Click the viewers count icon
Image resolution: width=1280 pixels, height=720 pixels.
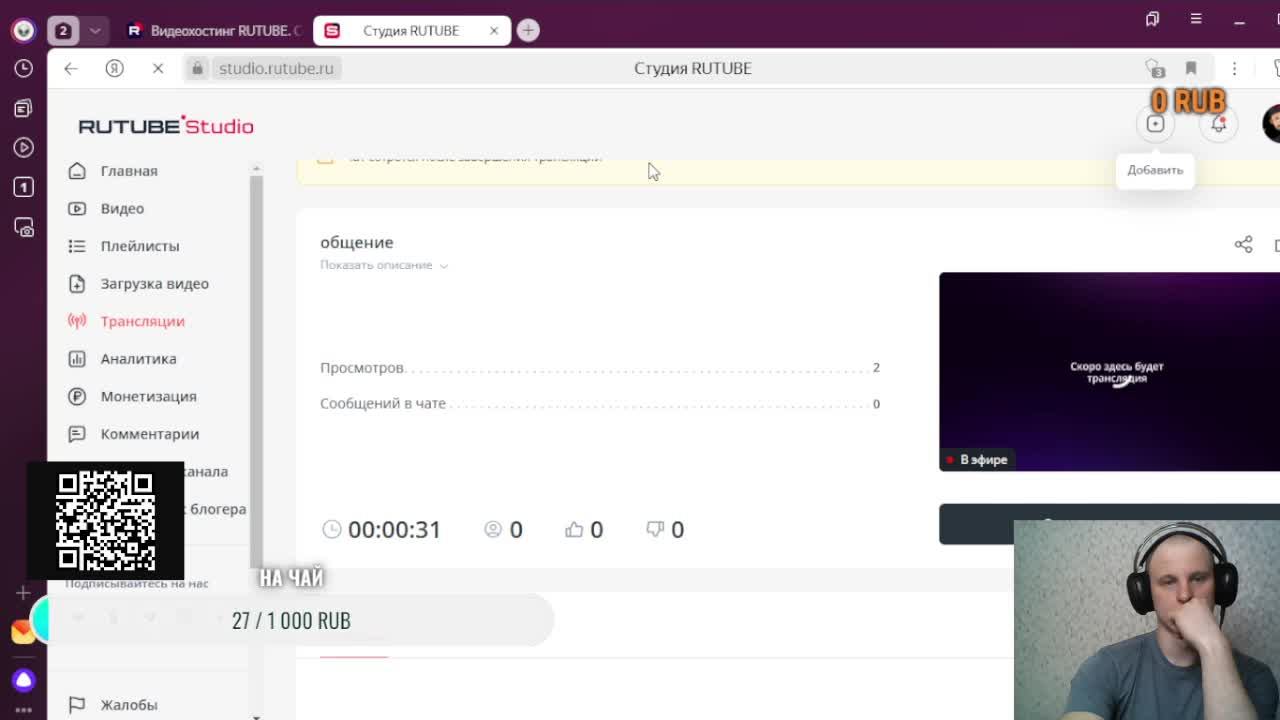tap(493, 529)
